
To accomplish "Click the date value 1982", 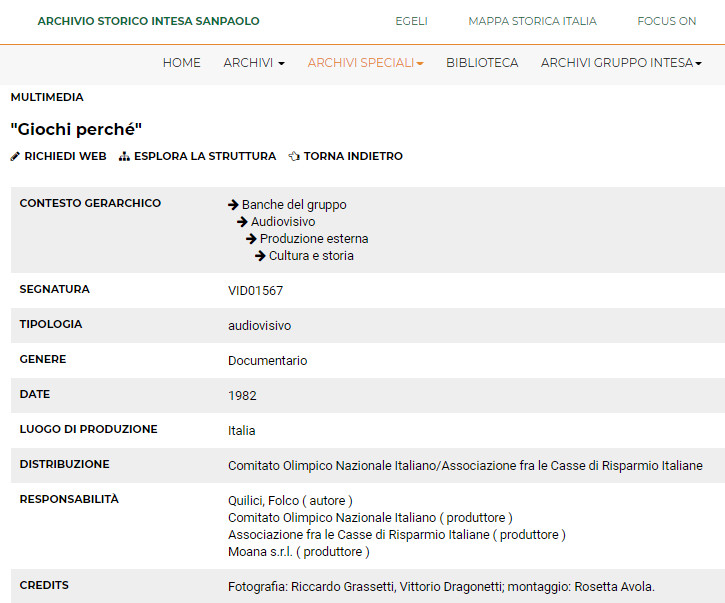I will [242, 396].
